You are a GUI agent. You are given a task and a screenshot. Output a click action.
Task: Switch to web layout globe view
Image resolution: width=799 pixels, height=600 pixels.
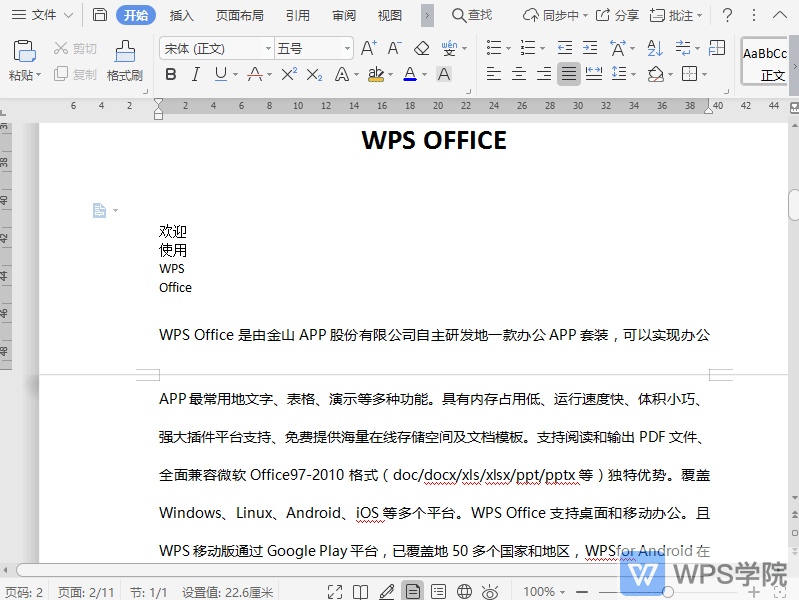click(464, 592)
